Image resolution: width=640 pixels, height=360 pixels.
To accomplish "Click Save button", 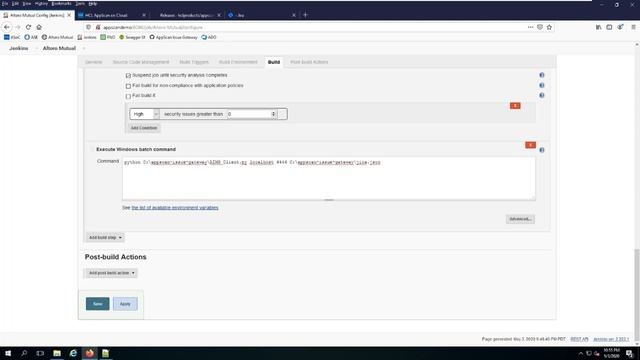I will [x=98, y=304].
